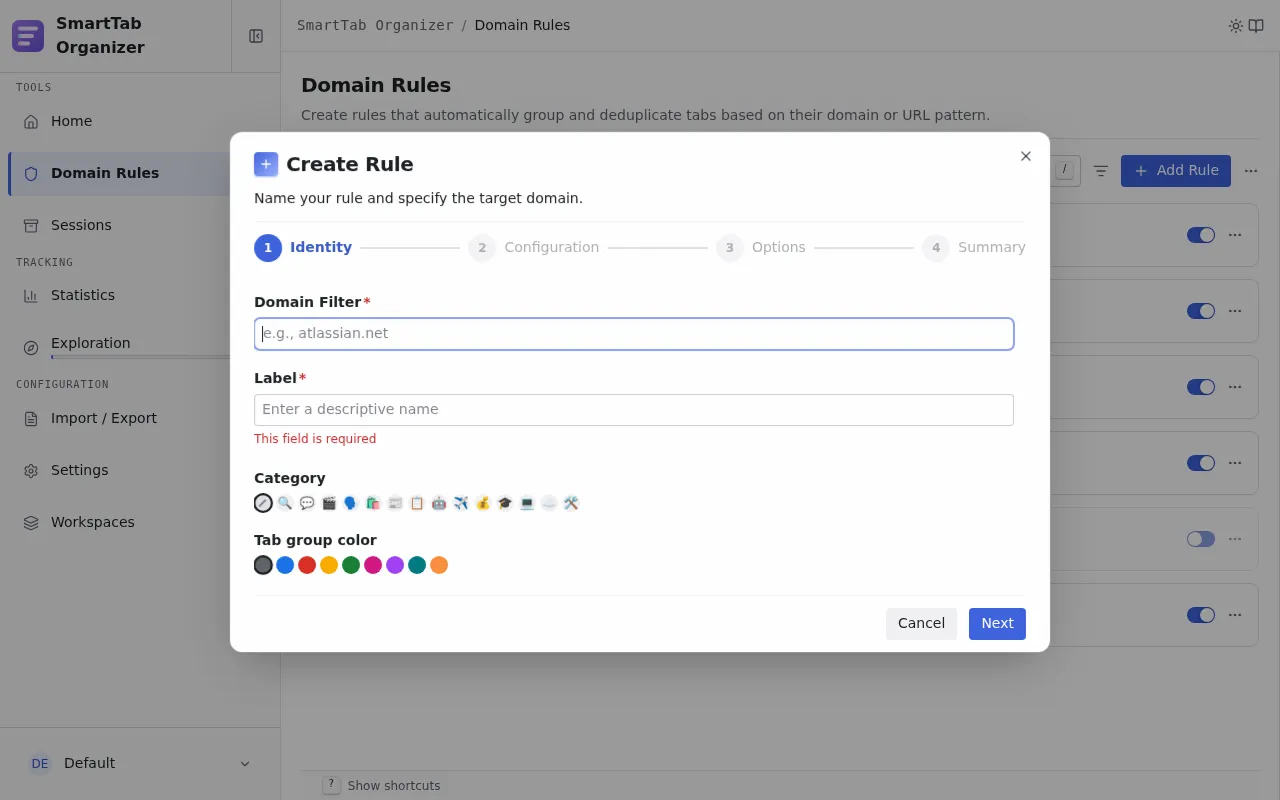Select the grey tab group color
The width and height of the screenshot is (1280, 800).
coord(263,565)
